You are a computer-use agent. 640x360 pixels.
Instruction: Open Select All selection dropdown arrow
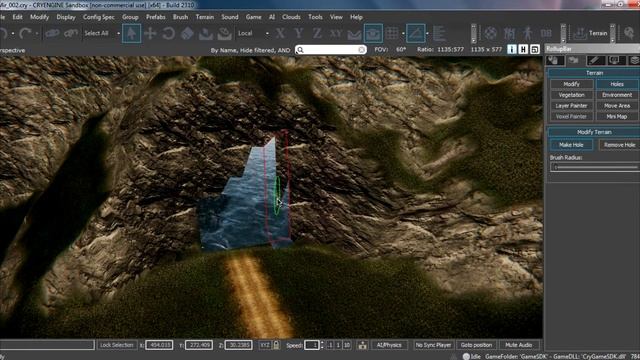point(118,33)
